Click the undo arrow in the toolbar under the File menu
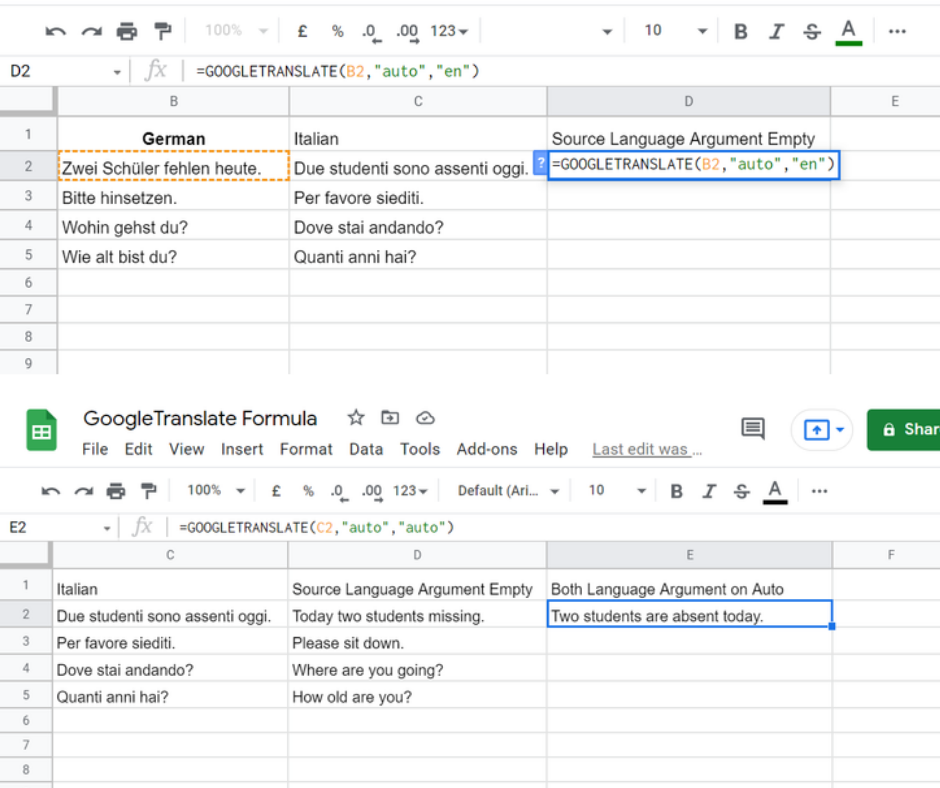This screenshot has width=940, height=788. pyautogui.click(x=51, y=491)
